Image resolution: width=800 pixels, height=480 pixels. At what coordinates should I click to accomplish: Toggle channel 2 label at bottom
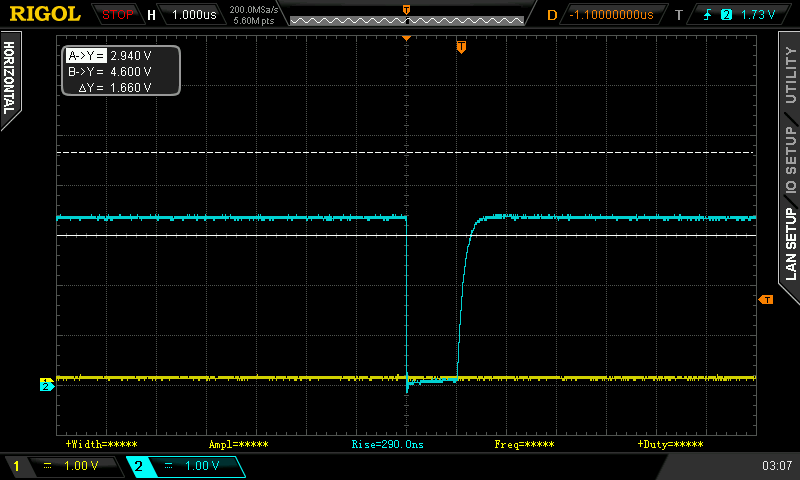138,466
